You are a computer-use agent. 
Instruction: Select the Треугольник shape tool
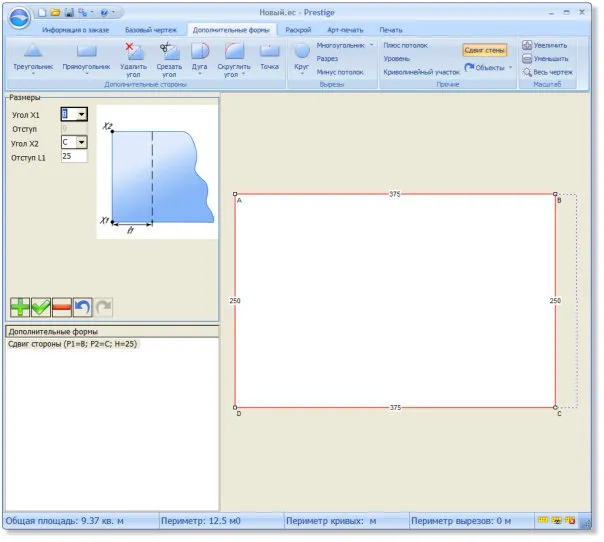point(33,56)
